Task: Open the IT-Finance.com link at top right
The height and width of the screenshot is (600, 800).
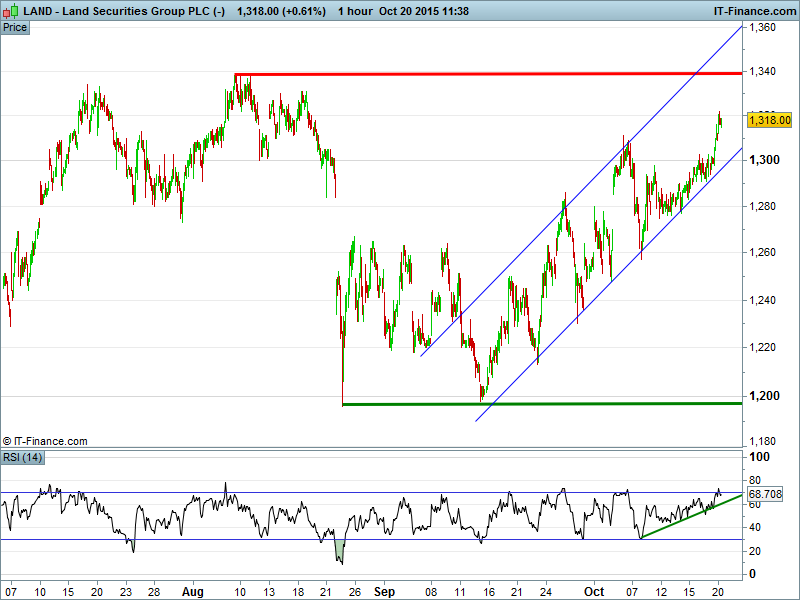Action: pyautogui.click(x=754, y=9)
